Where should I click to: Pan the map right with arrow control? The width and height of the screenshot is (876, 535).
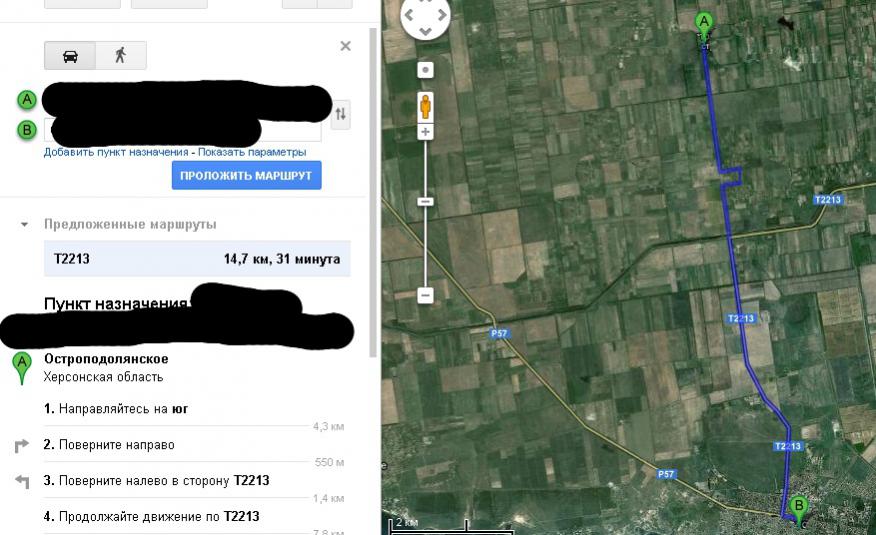[x=442, y=15]
